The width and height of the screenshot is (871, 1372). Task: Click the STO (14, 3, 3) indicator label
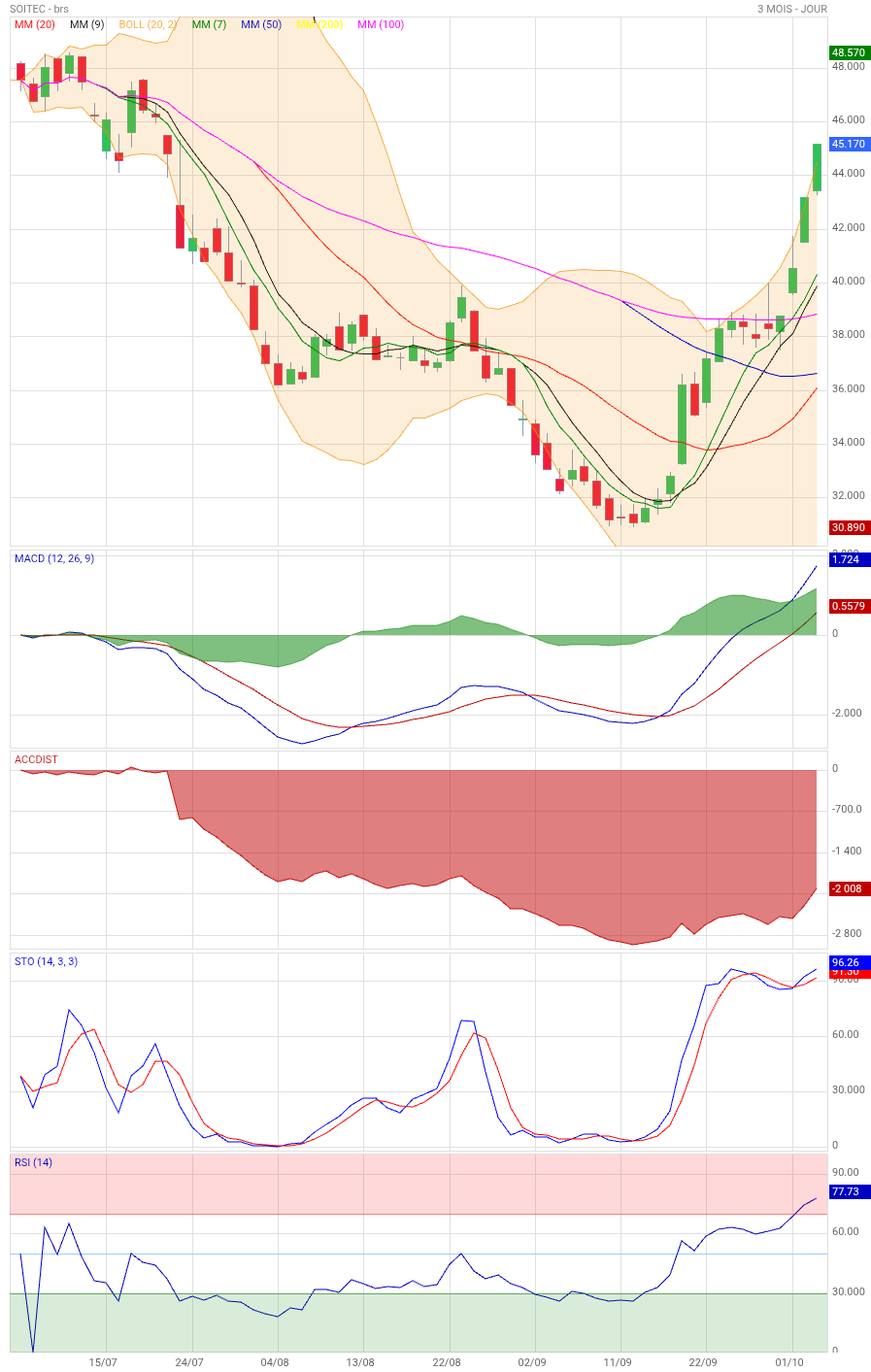point(46,961)
